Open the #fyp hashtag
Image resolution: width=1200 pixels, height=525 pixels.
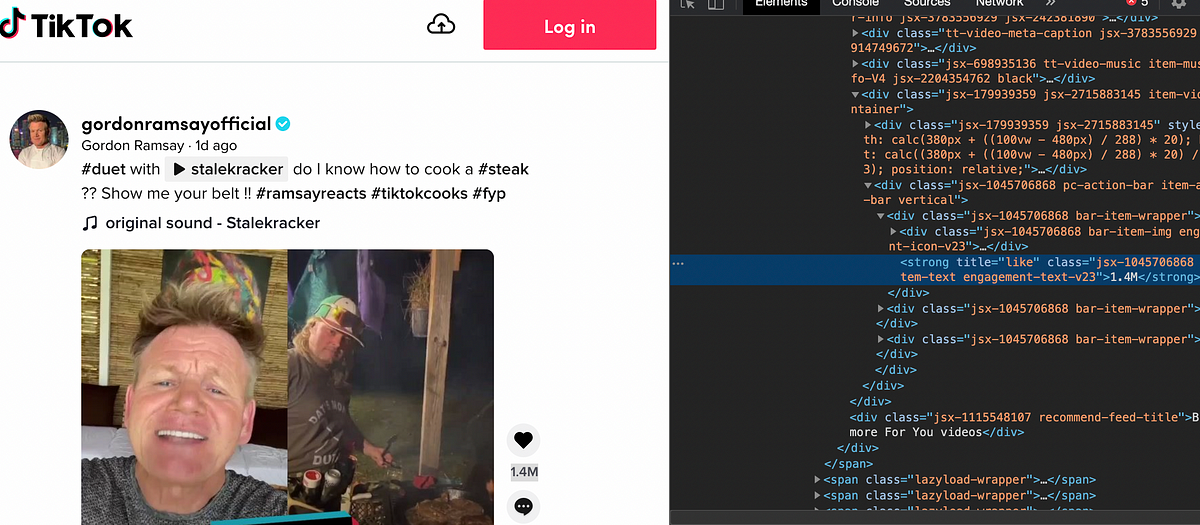point(490,193)
